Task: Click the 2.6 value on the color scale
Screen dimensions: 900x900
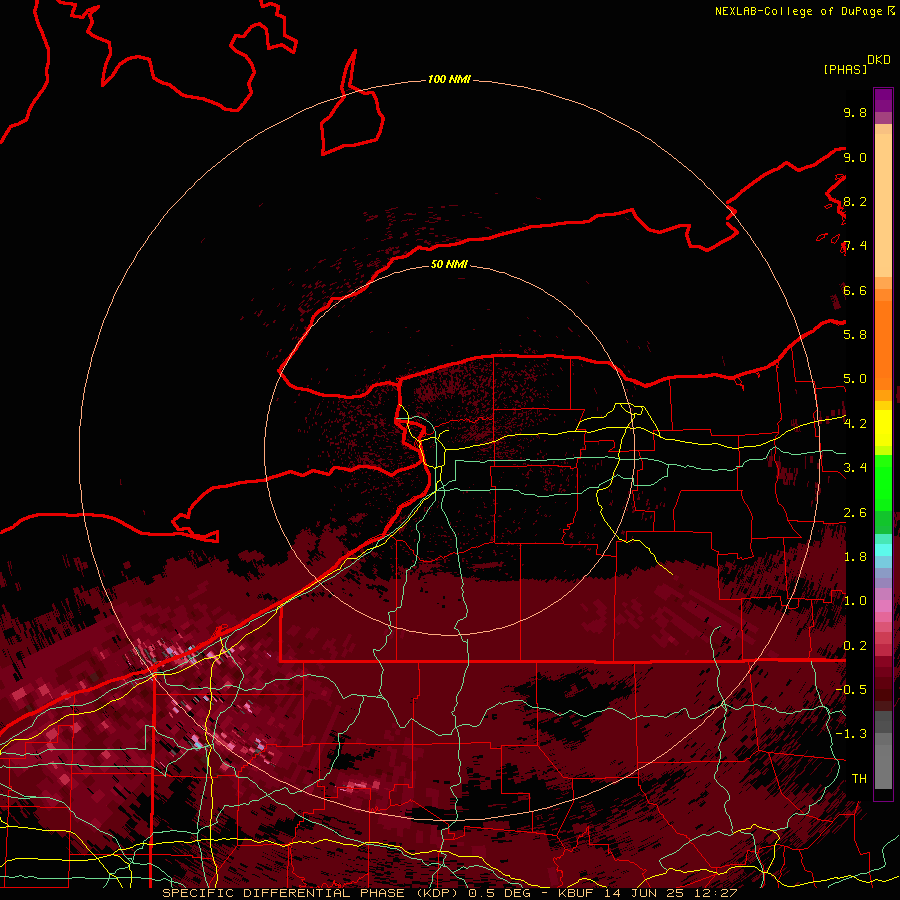Action: 855,513
